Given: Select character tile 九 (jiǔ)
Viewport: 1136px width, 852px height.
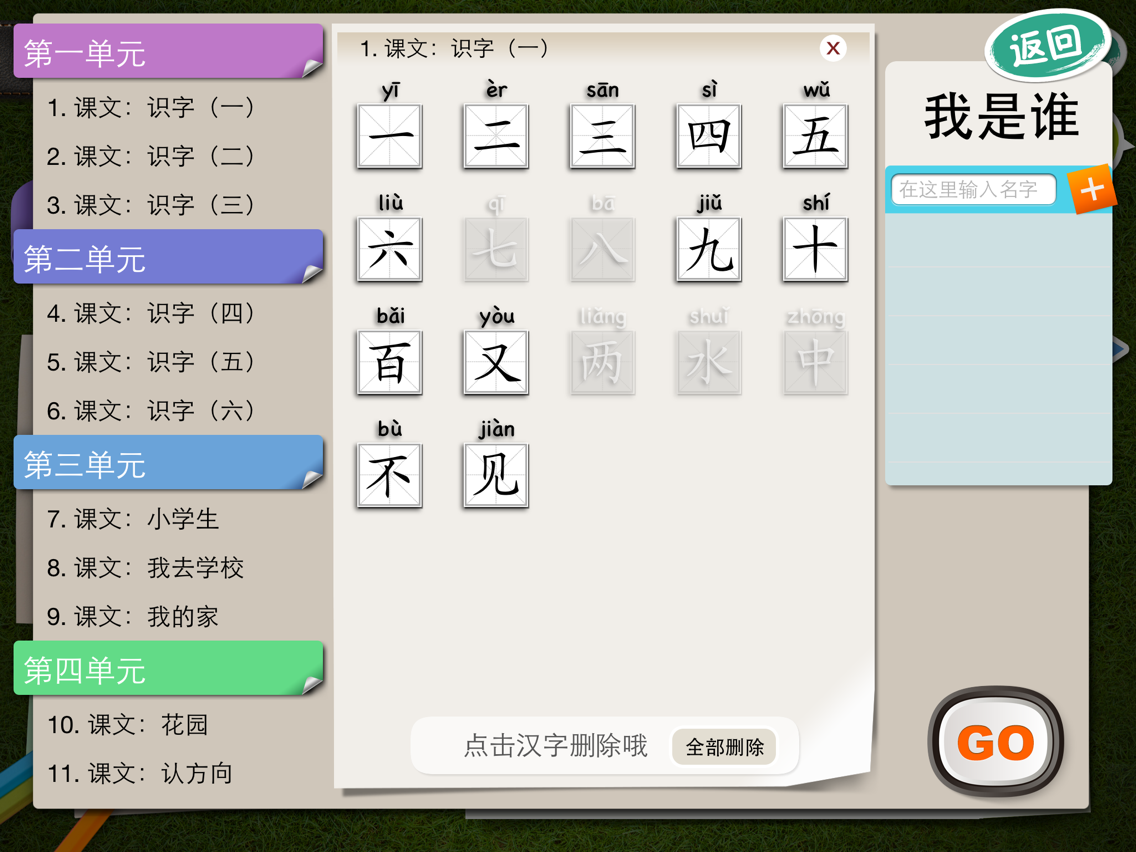Looking at the screenshot, I should click(x=709, y=249).
